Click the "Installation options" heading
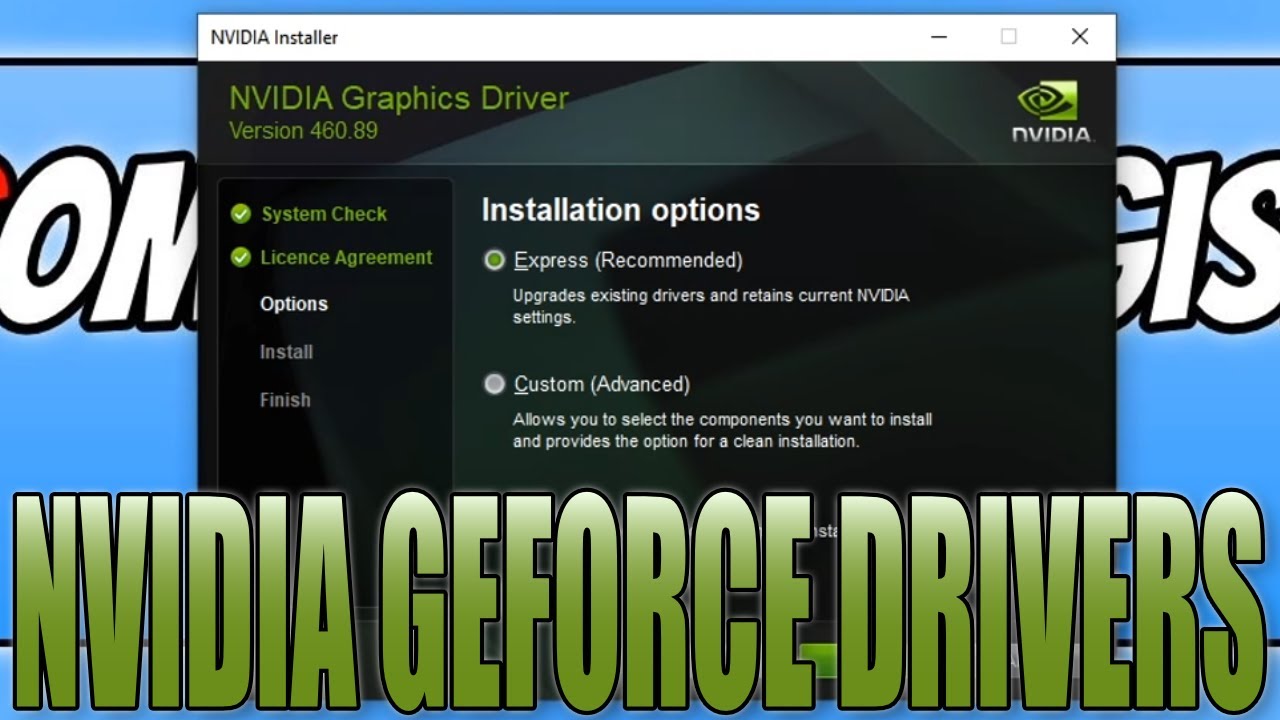Image resolution: width=1280 pixels, height=720 pixels. (x=621, y=210)
